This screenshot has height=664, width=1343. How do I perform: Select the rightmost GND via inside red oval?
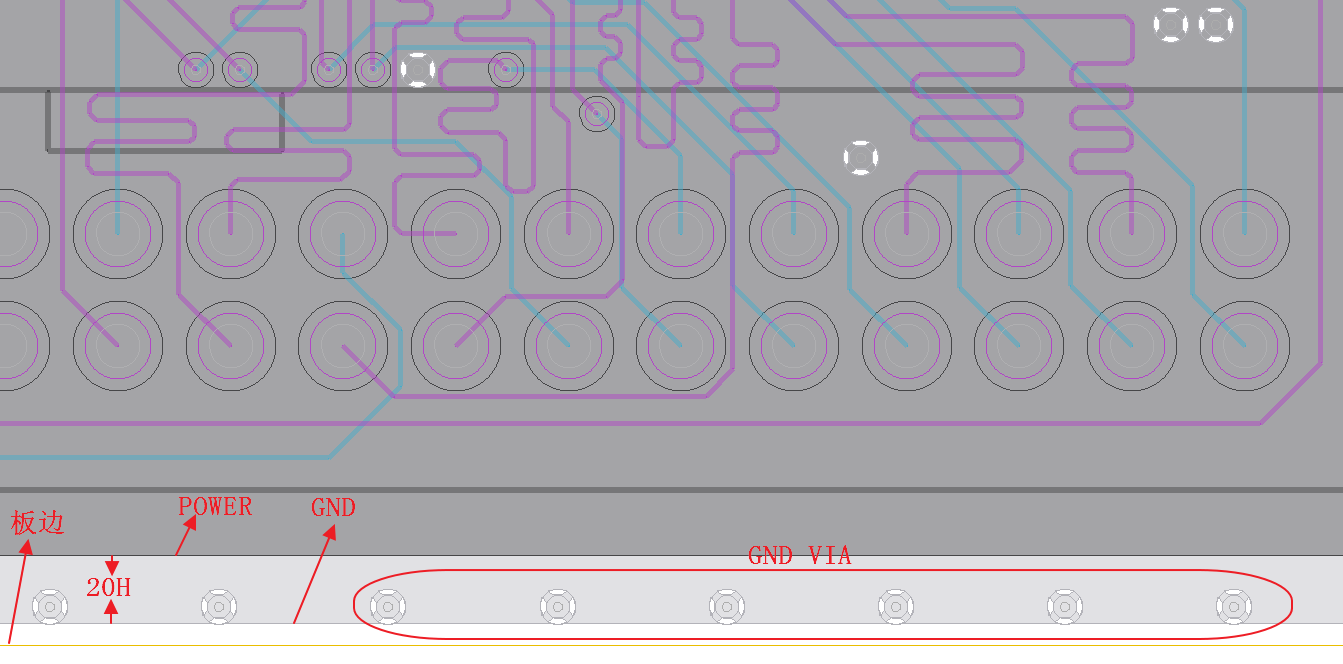tap(1234, 606)
